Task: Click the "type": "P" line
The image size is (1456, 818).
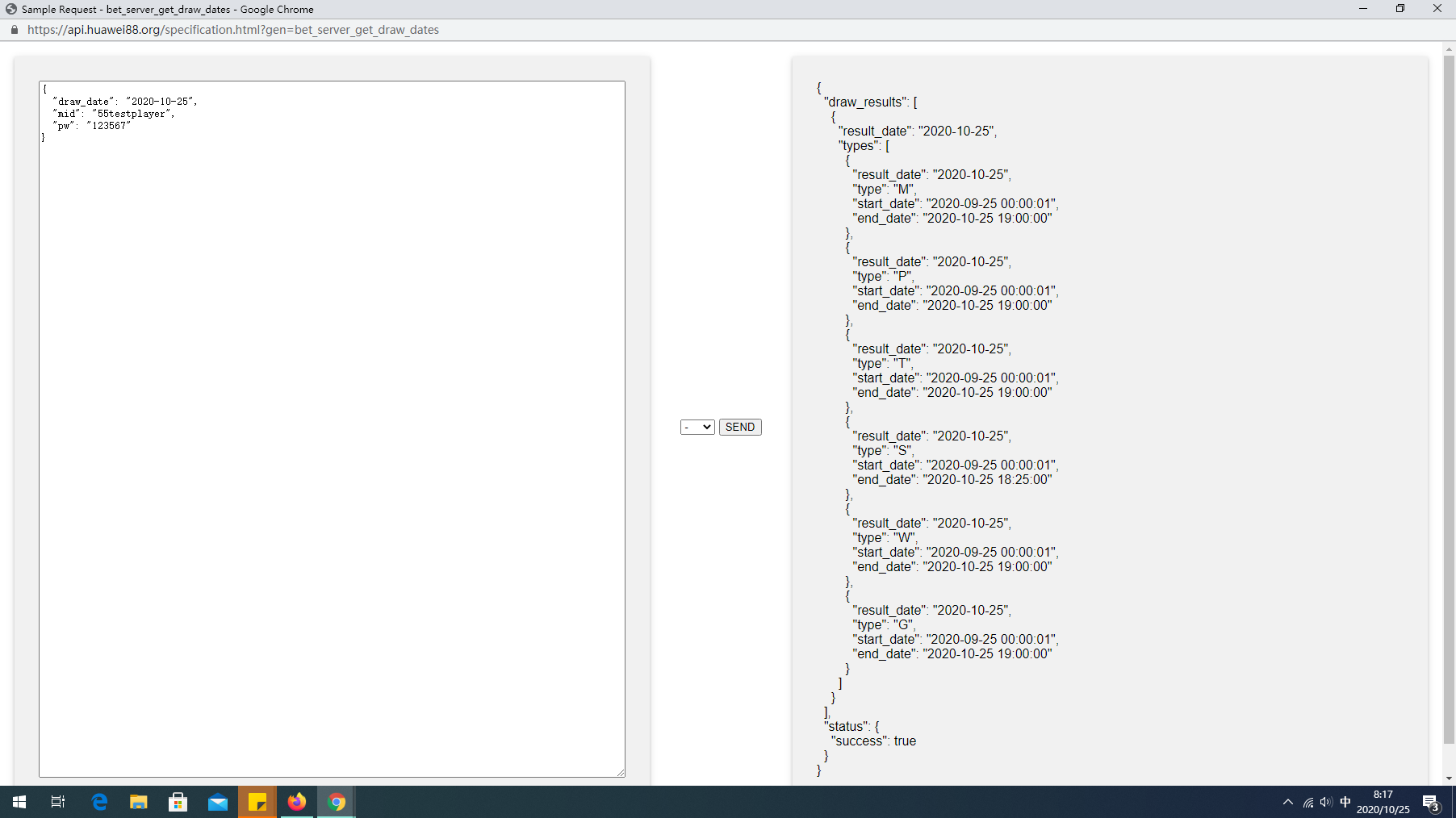Action: 883,277
